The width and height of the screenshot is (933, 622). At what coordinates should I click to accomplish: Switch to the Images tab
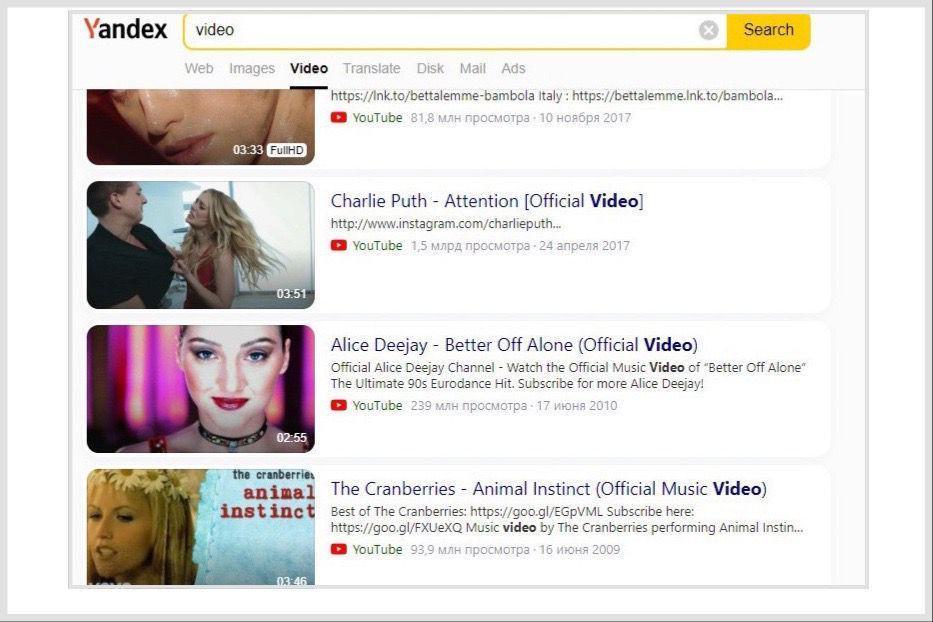(x=252, y=68)
